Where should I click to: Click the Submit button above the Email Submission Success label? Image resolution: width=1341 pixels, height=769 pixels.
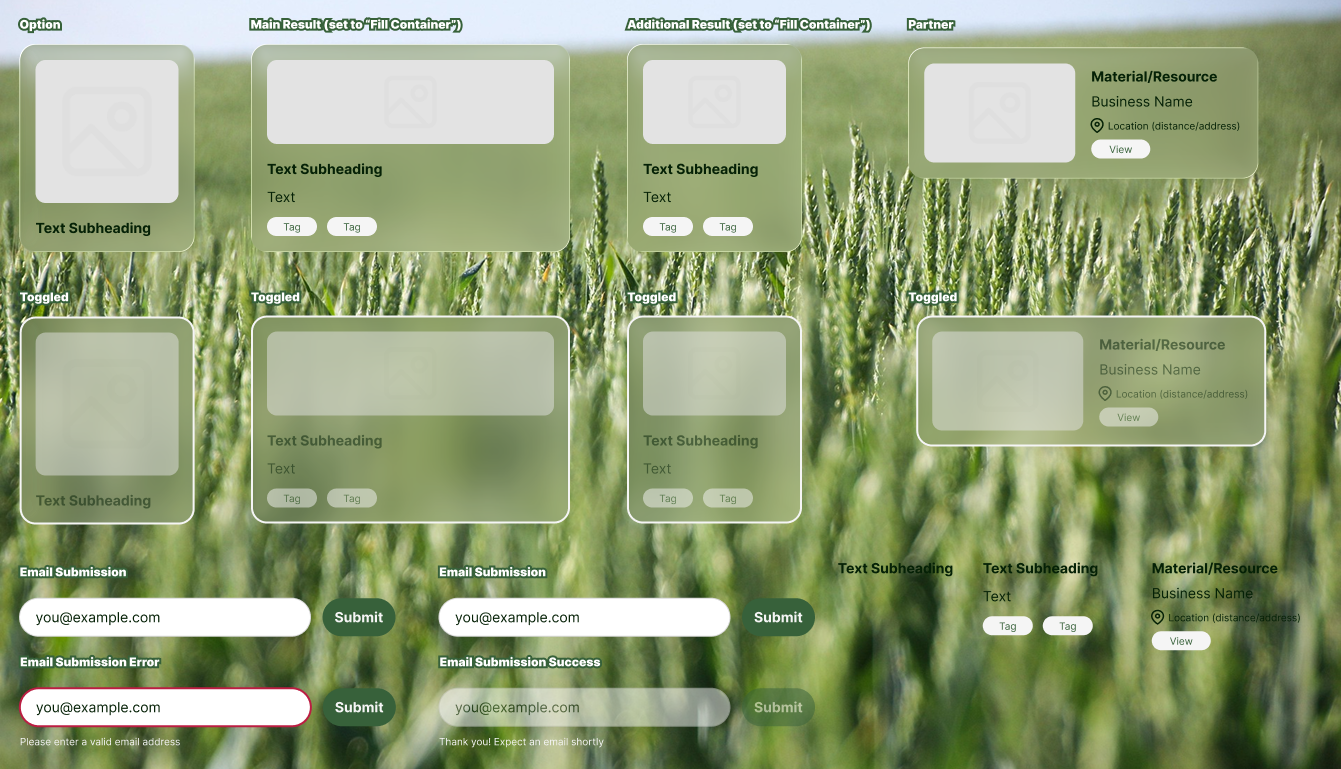(x=778, y=617)
